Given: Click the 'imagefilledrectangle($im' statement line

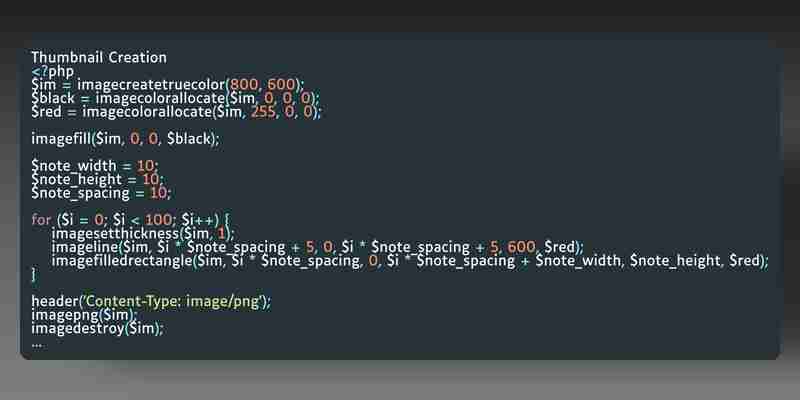Looking at the screenshot, I should [410, 261].
